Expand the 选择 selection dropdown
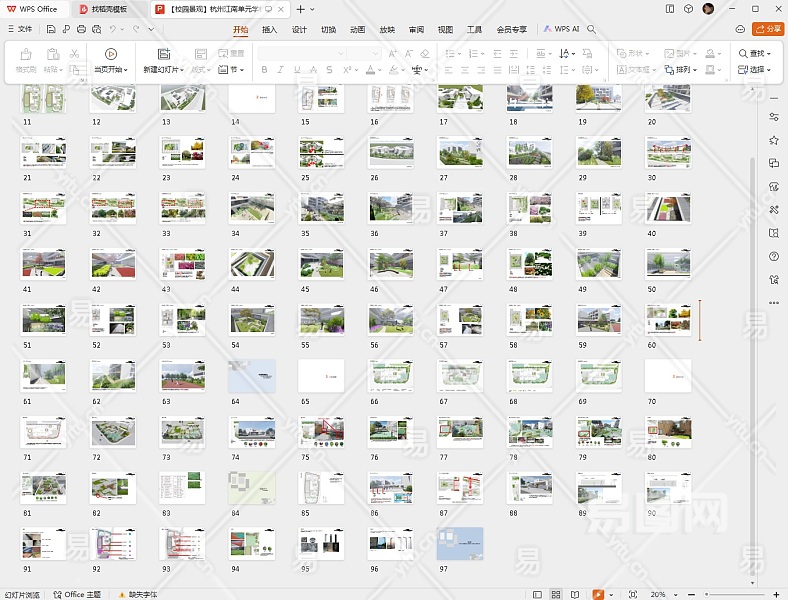The width and height of the screenshot is (788, 600). click(x=755, y=70)
